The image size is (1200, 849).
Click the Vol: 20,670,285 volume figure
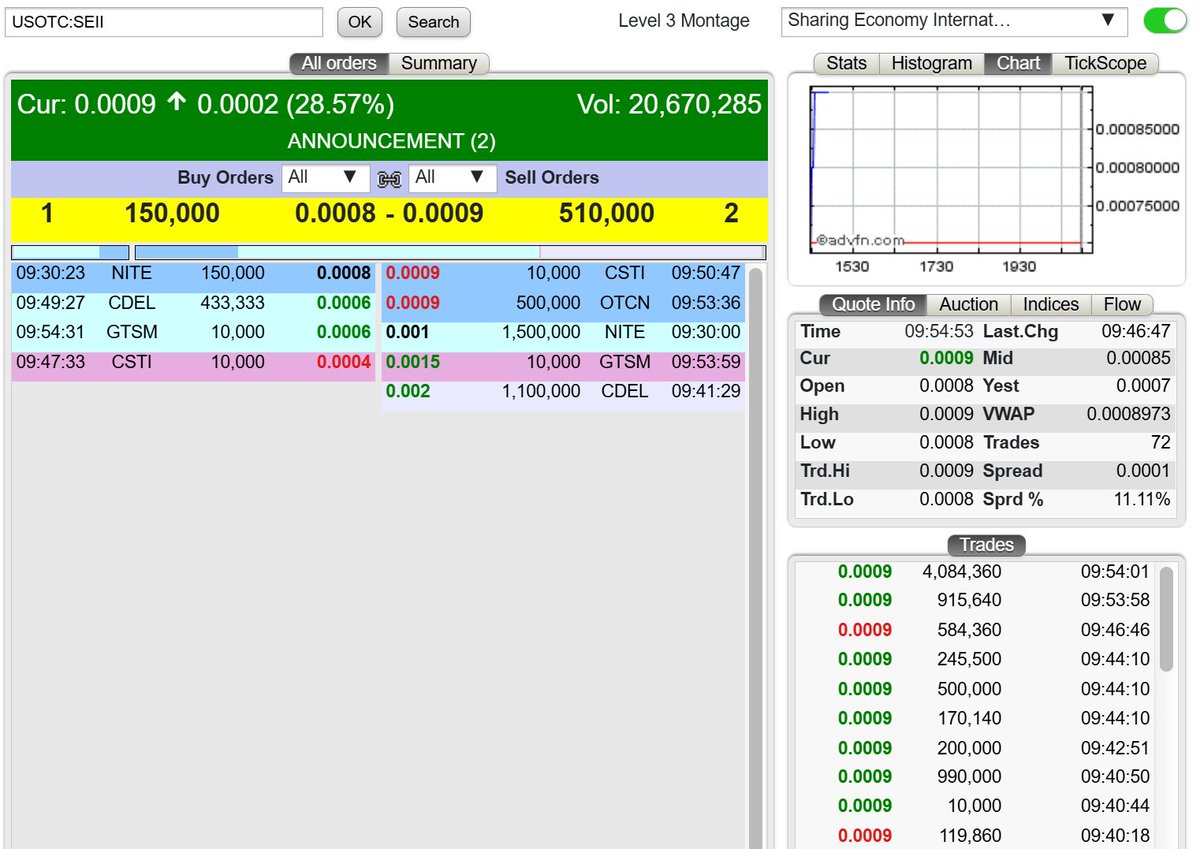669,104
